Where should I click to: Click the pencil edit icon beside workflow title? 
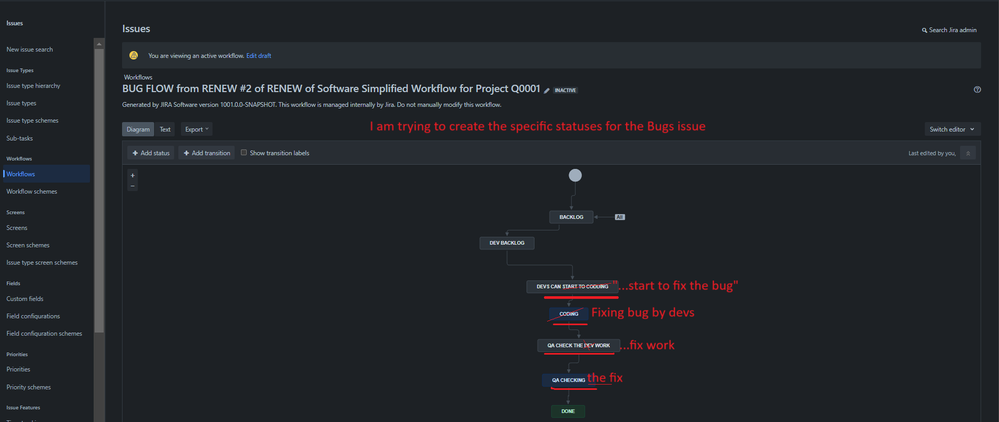click(x=547, y=90)
